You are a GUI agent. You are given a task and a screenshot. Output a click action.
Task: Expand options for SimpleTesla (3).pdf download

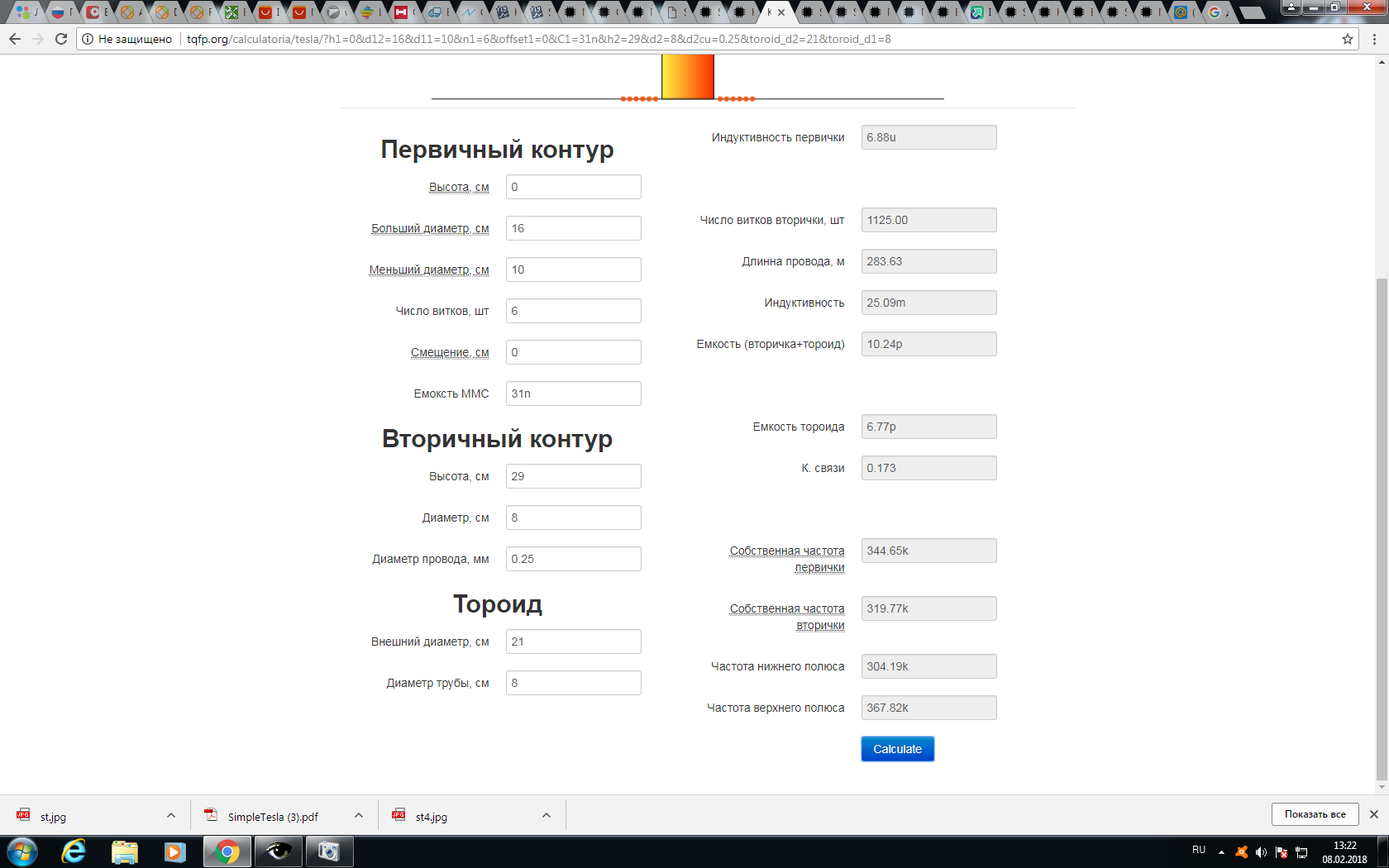(359, 816)
